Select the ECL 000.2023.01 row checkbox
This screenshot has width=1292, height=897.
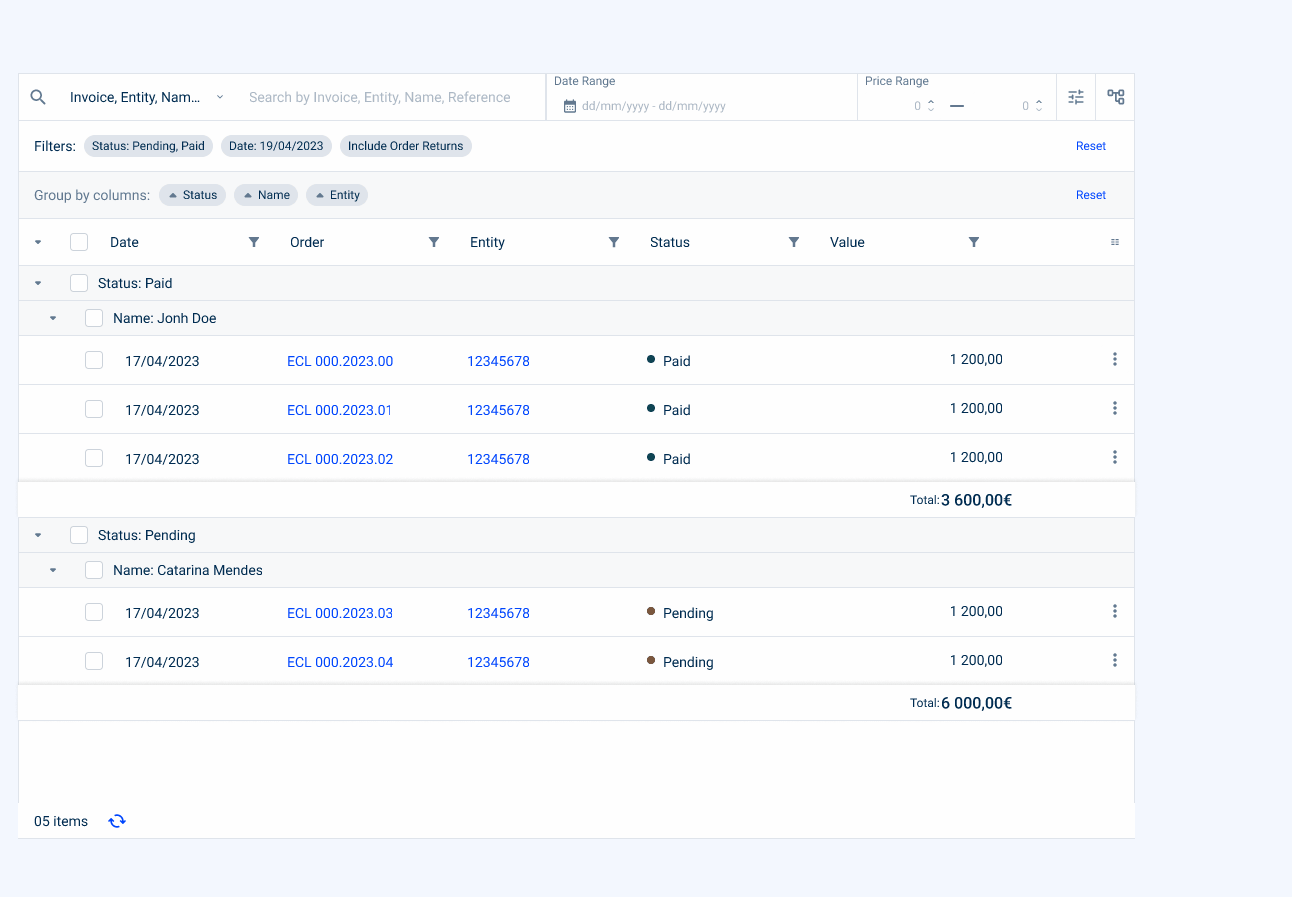pyautogui.click(x=94, y=409)
